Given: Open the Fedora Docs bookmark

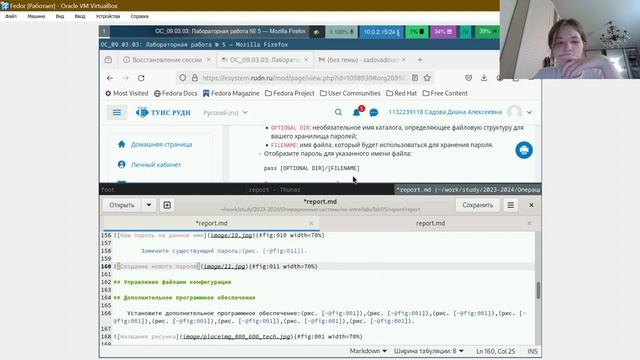Looking at the screenshot, I should [x=176, y=93].
